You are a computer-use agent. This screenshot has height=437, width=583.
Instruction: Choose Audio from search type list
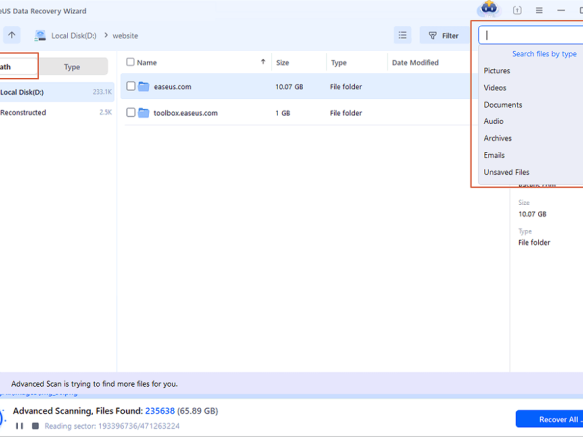[493, 121]
